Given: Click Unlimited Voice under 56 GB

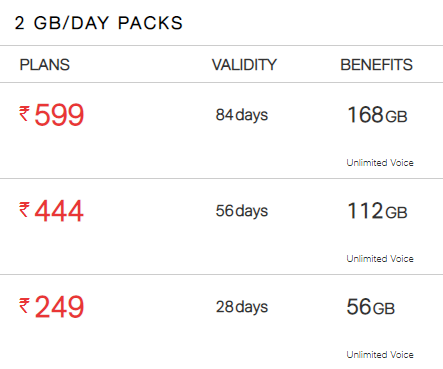Looking at the screenshot, I should [x=380, y=355].
